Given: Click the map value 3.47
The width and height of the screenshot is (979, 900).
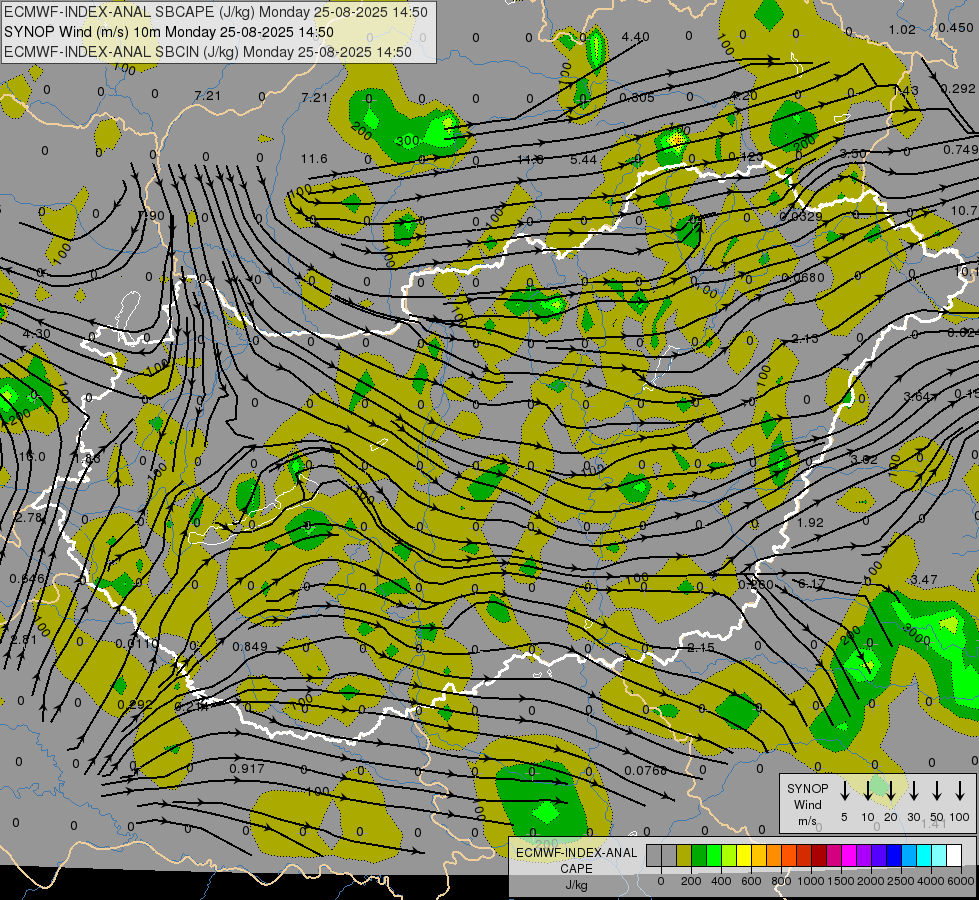Looking at the screenshot, I should tap(923, 580).
